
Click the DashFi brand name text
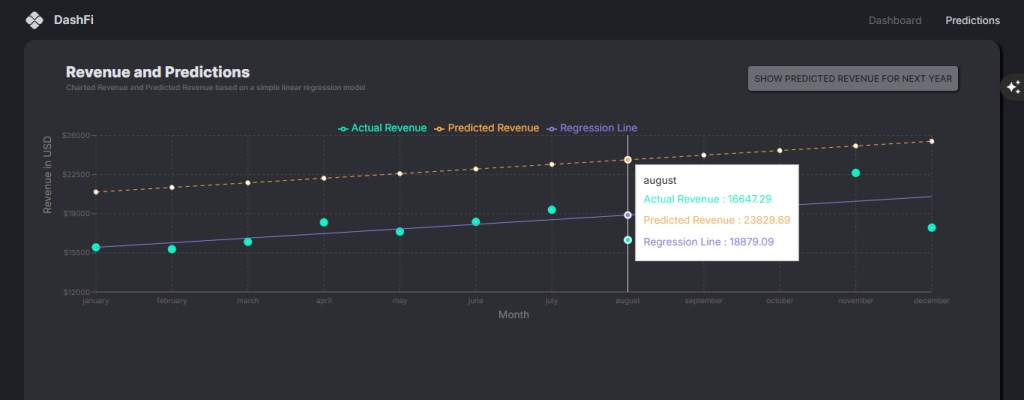74,20
